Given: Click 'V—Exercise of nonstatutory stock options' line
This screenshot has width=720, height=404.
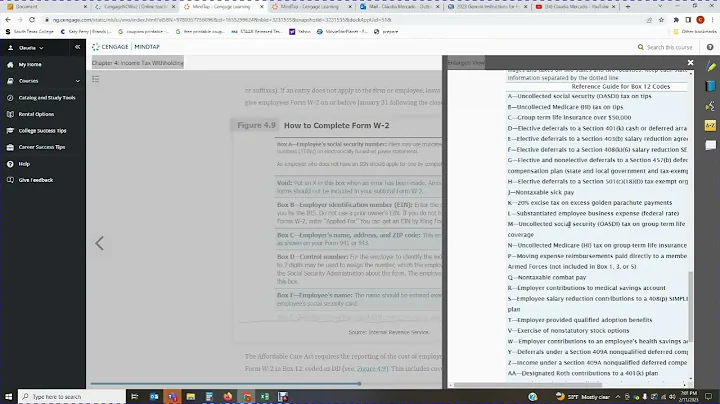Looking at the screenshot, I should point(568,331).
